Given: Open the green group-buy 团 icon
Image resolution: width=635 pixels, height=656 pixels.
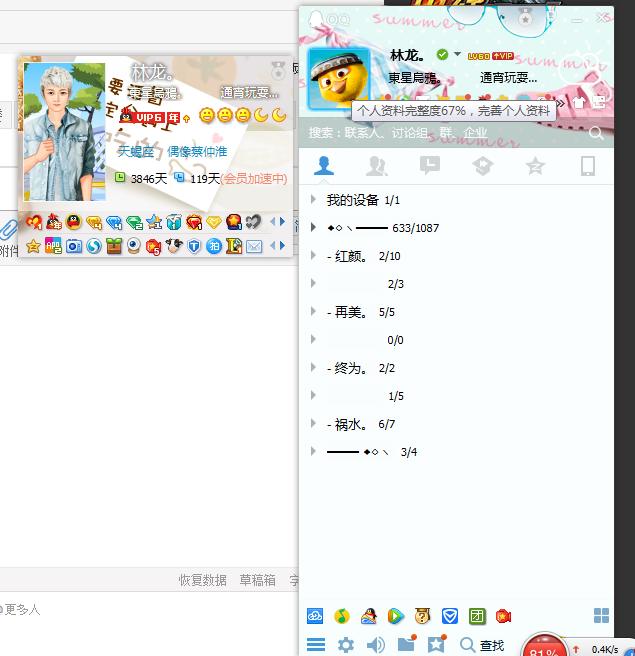Looking at the screenshot, I should click(477, 616).
